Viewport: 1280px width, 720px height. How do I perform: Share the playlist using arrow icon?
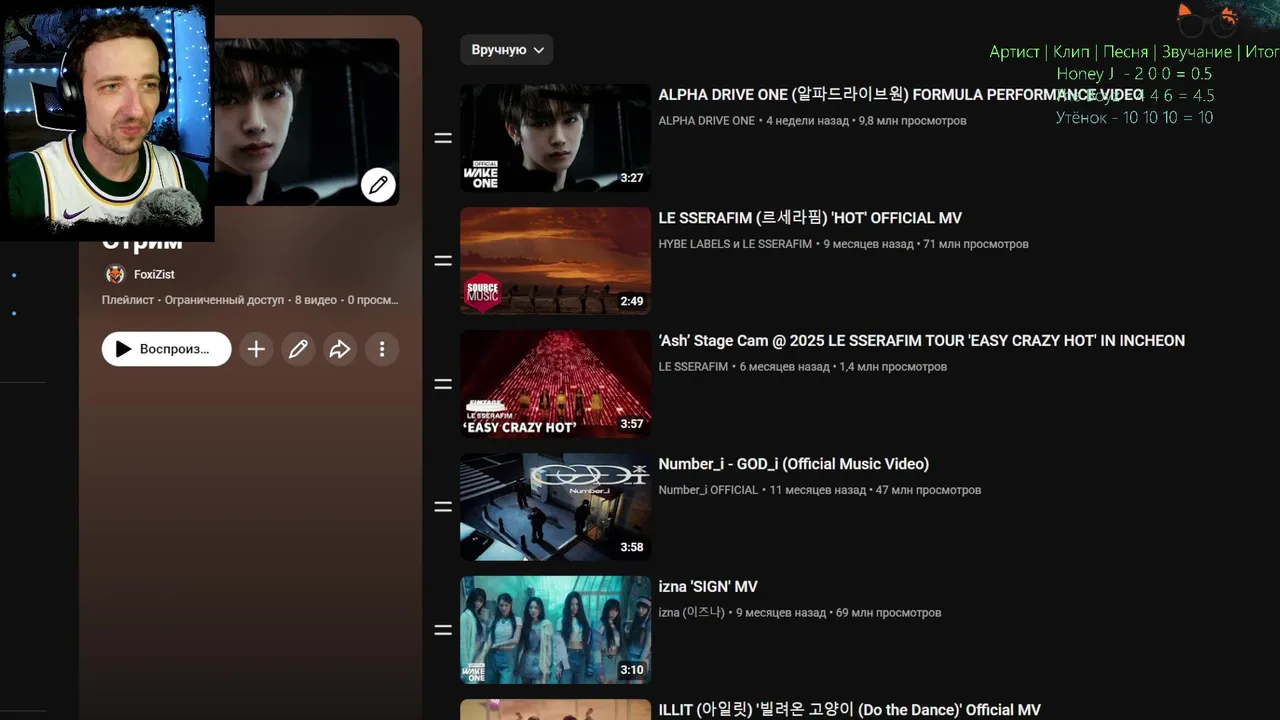click(340, 349)
